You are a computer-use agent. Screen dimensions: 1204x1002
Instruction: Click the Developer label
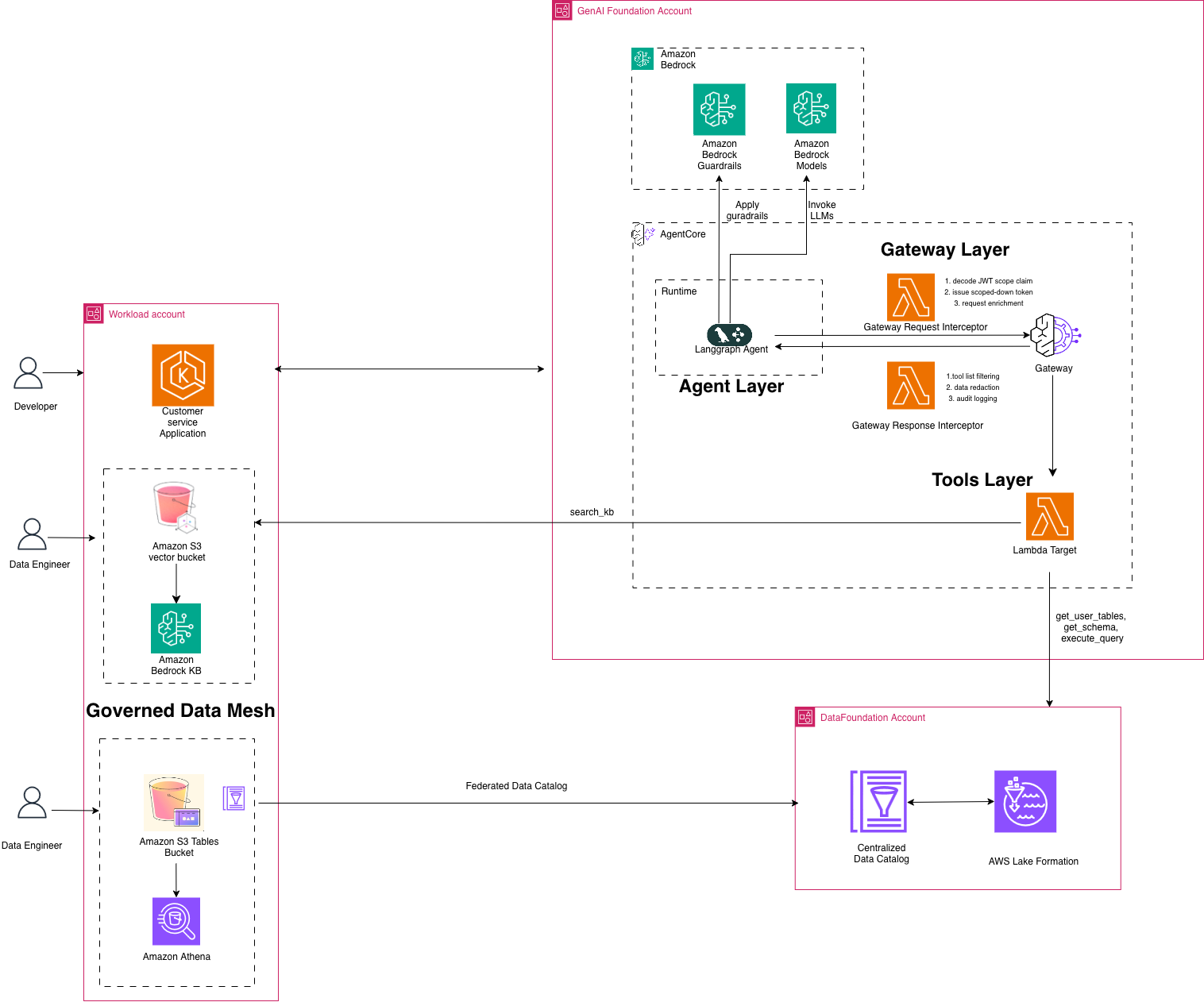click(x=36, y=407)
